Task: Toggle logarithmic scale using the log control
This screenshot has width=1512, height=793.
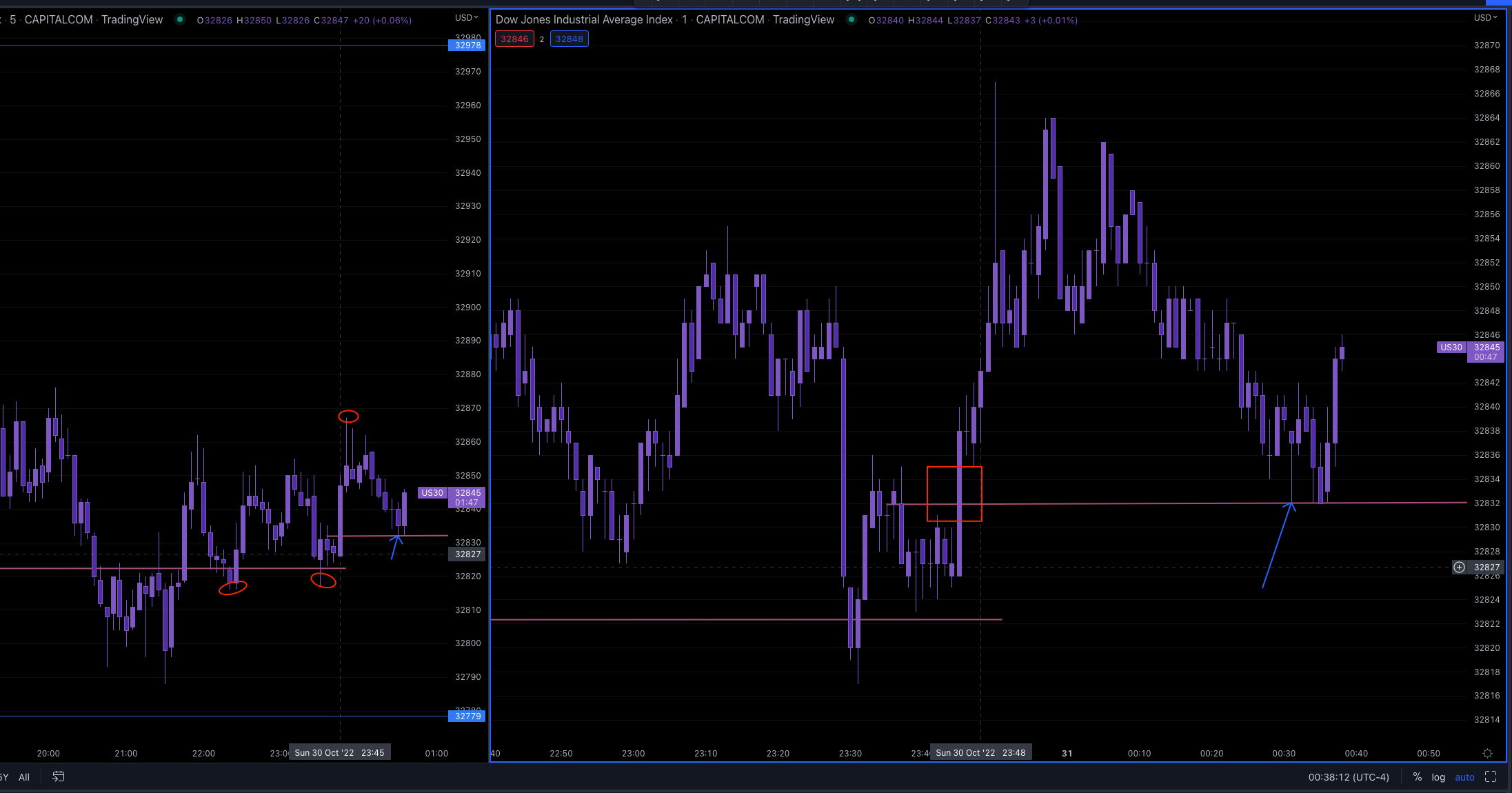Action: tap(1439, 776)
